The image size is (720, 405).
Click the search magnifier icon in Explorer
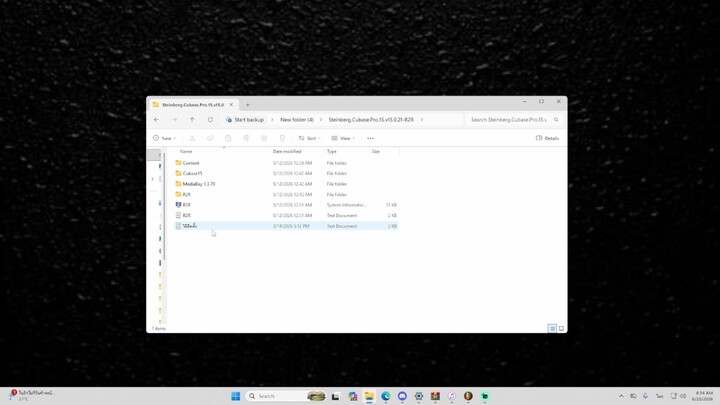click(556, 119)
